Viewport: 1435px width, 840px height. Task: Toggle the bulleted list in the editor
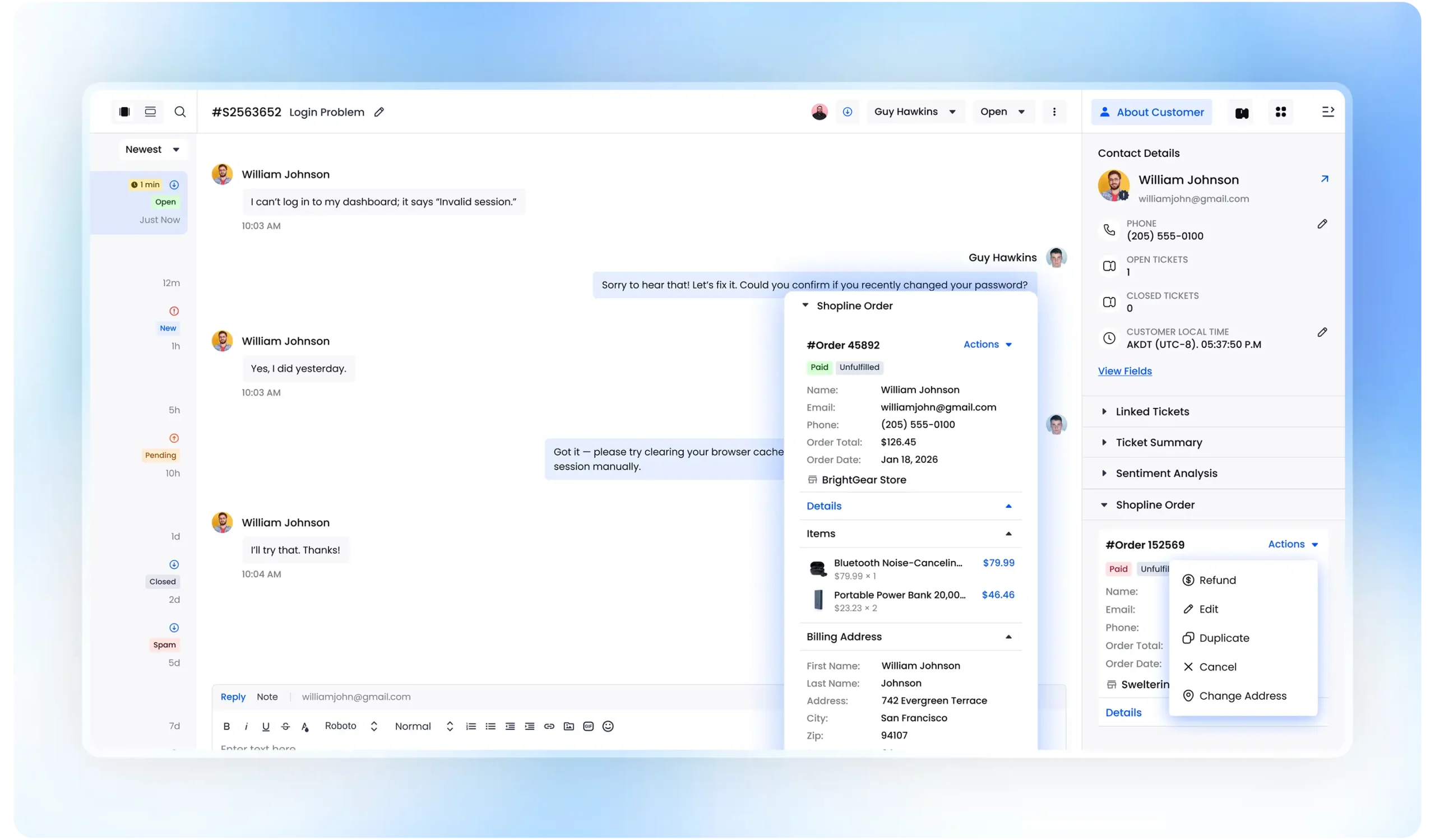[x=490, y=726]
